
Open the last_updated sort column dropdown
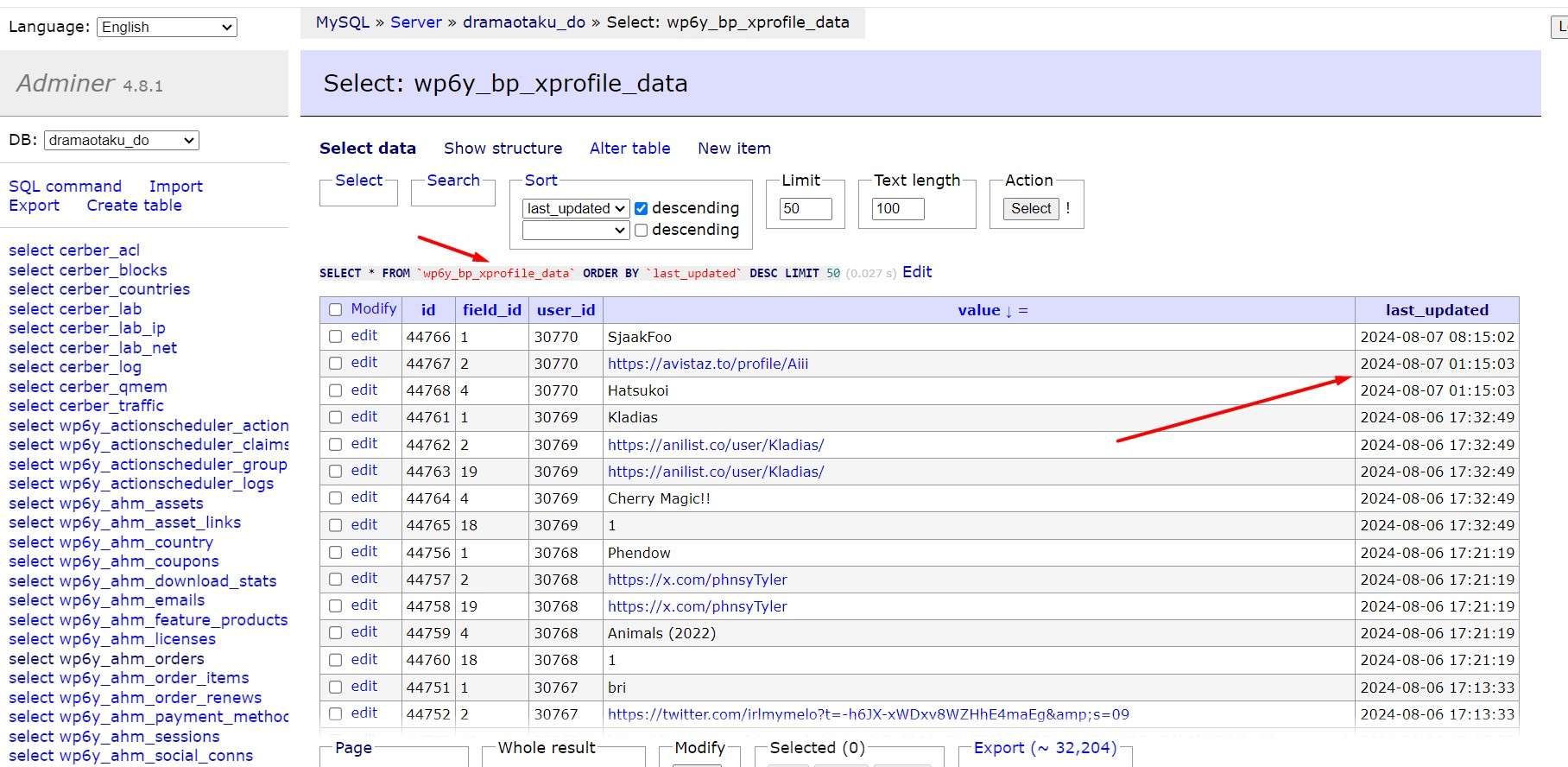pyautogui.click(x=575, y=208)
